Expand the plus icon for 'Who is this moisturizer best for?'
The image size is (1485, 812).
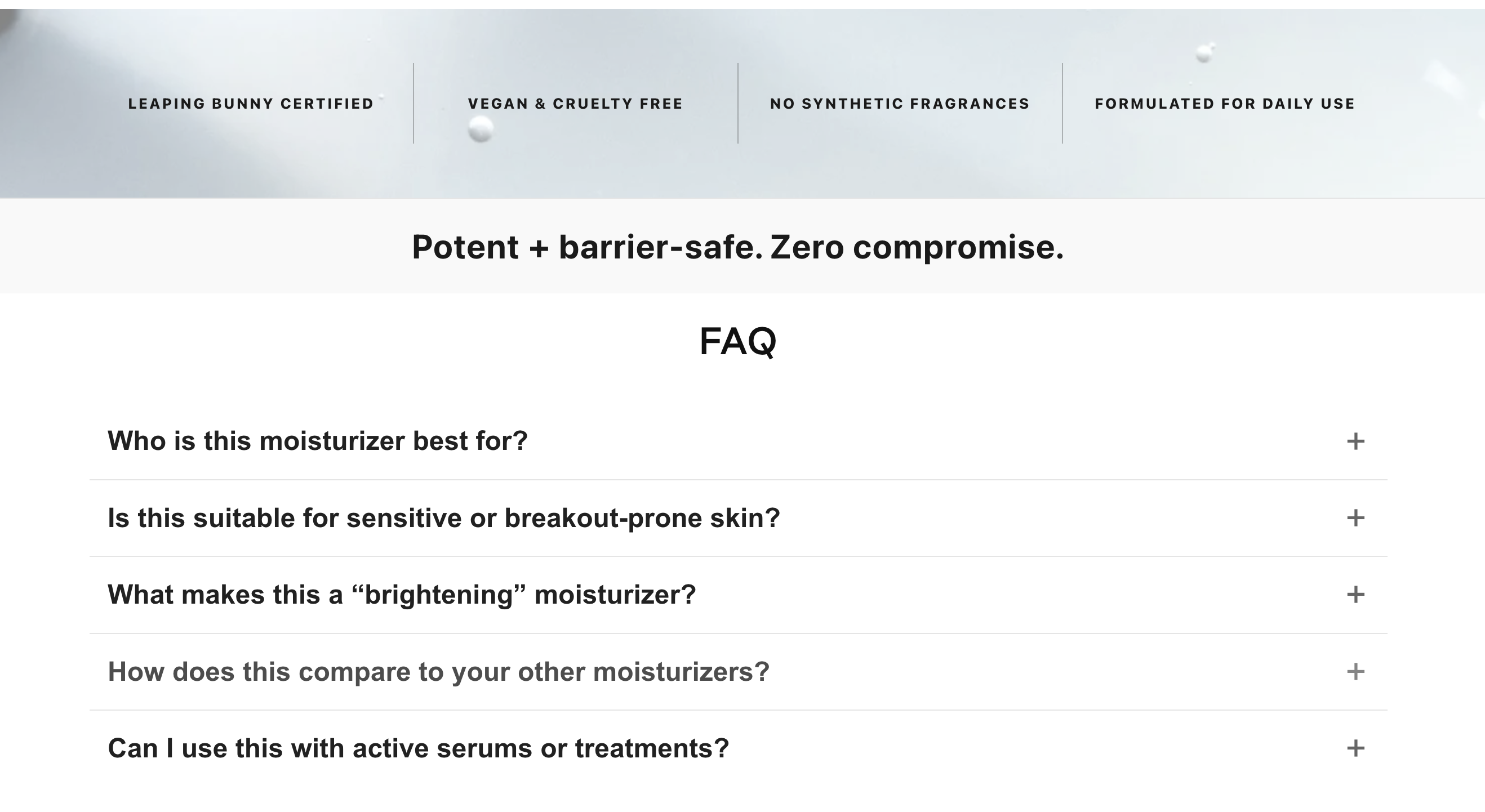click(x=1355, y=441)
